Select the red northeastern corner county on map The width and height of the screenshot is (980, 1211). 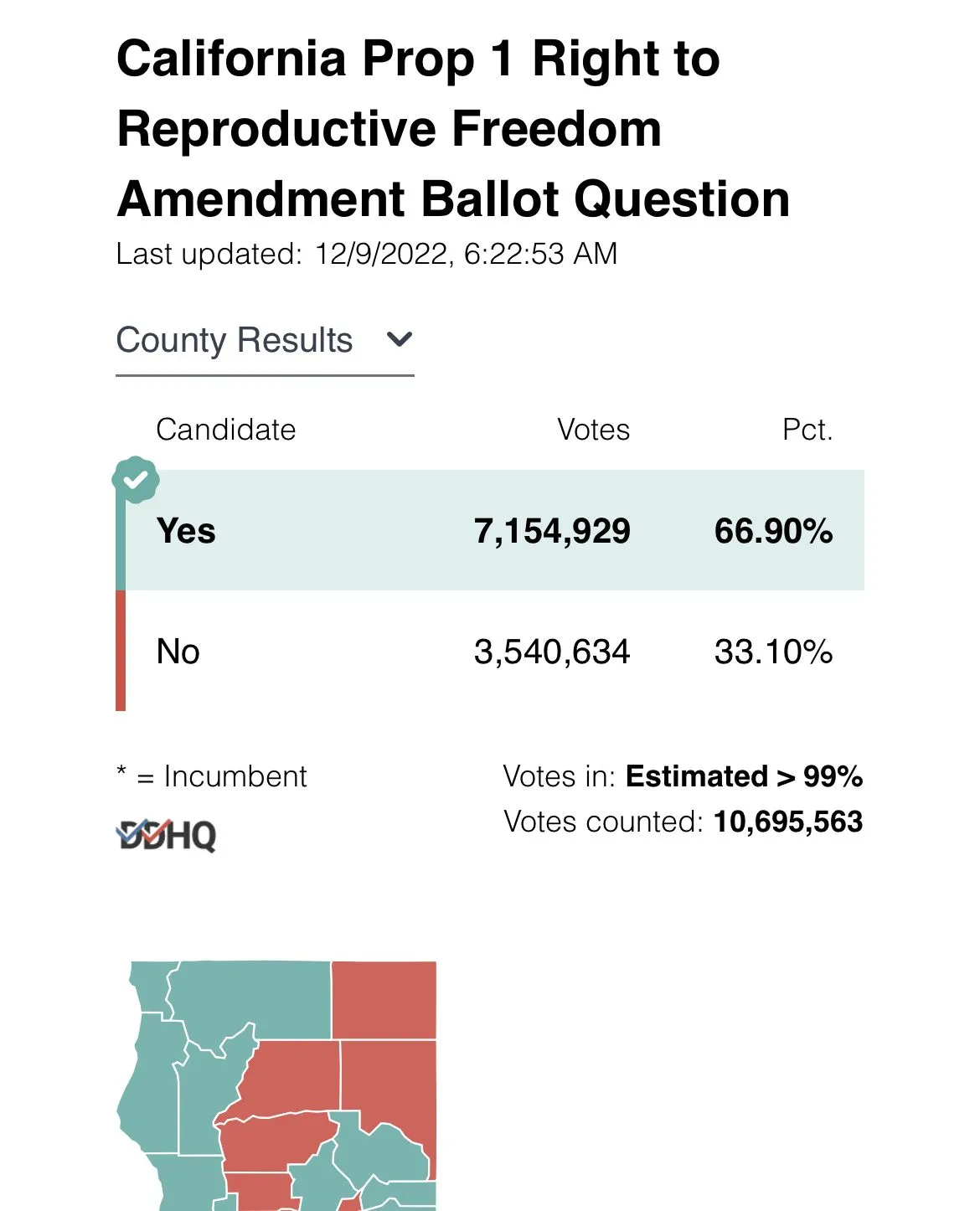tap(384, 1000)
